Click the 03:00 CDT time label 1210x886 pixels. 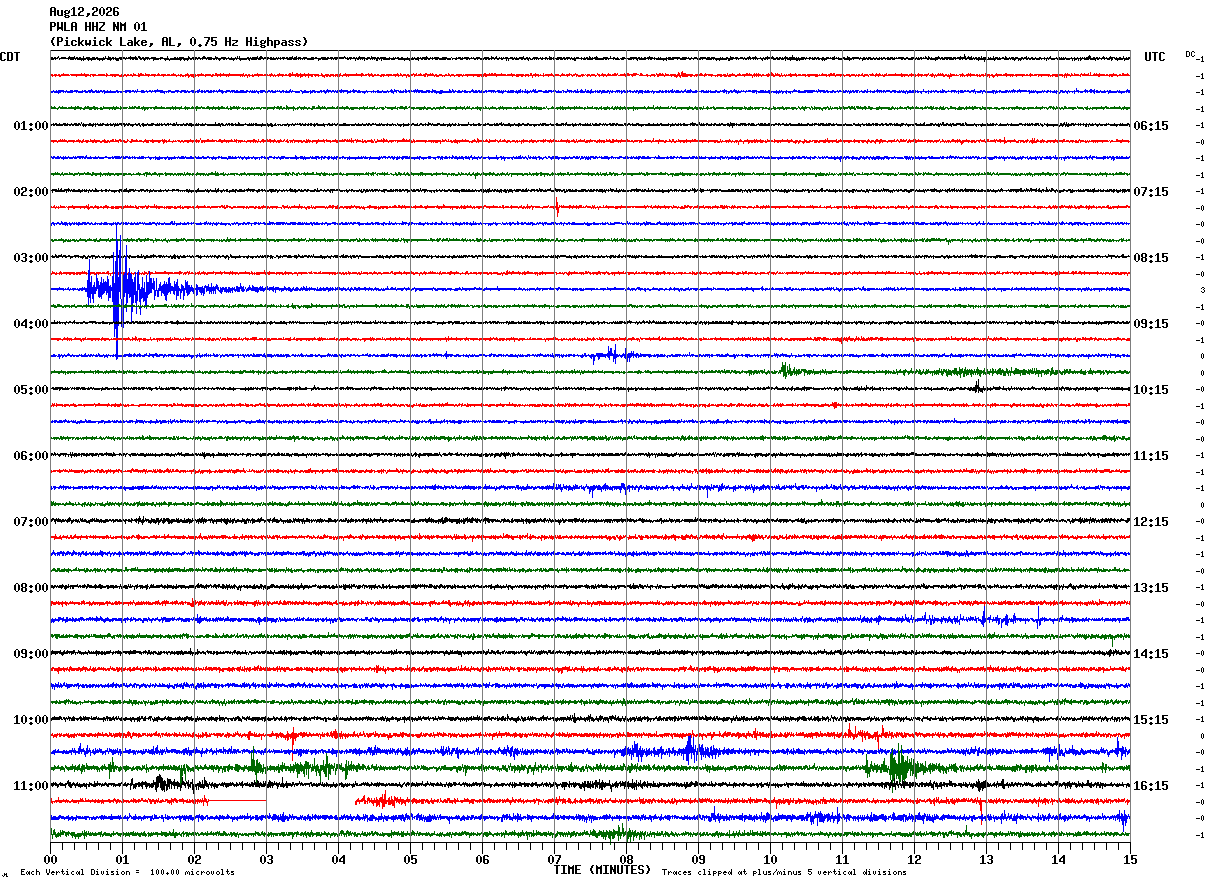31,258
